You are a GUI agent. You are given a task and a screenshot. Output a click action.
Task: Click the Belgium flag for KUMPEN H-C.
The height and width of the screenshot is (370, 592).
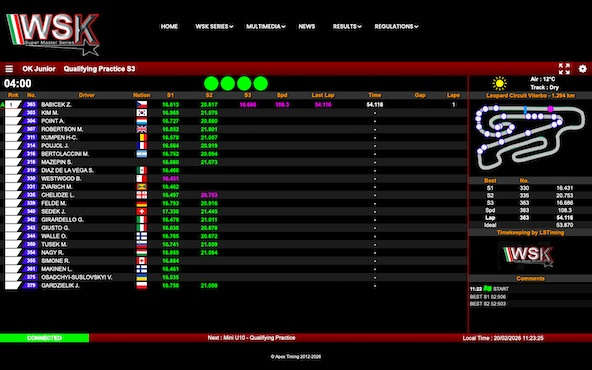pyautogui.click(x=142, y=137)
